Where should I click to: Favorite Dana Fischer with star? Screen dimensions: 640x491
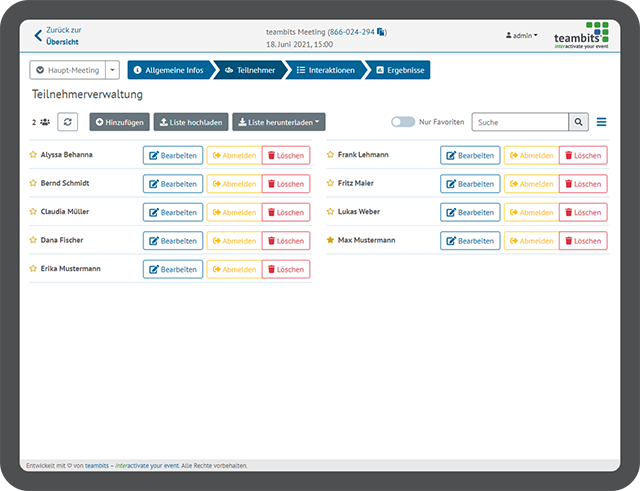(33, 240)
